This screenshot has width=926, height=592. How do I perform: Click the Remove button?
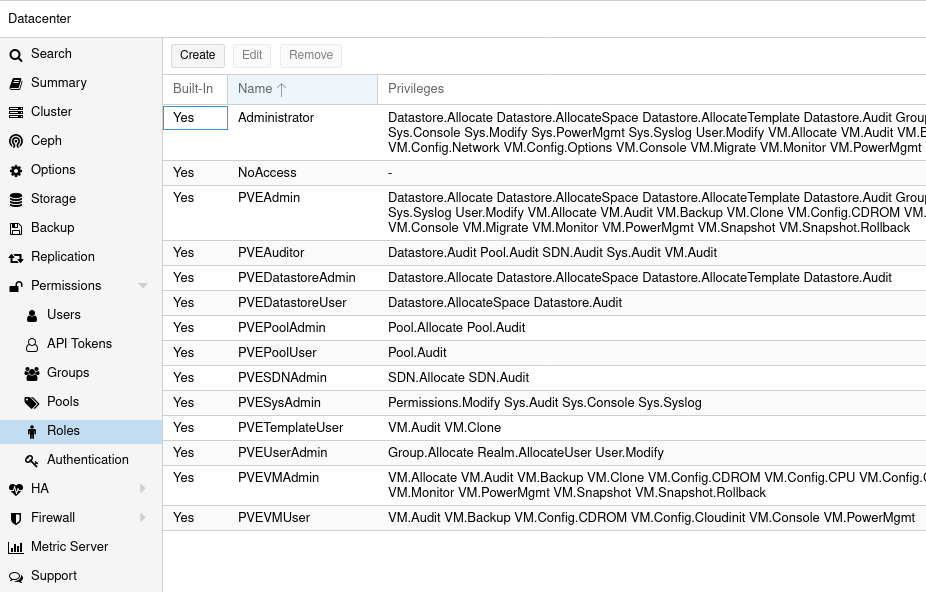click(310, 55)
